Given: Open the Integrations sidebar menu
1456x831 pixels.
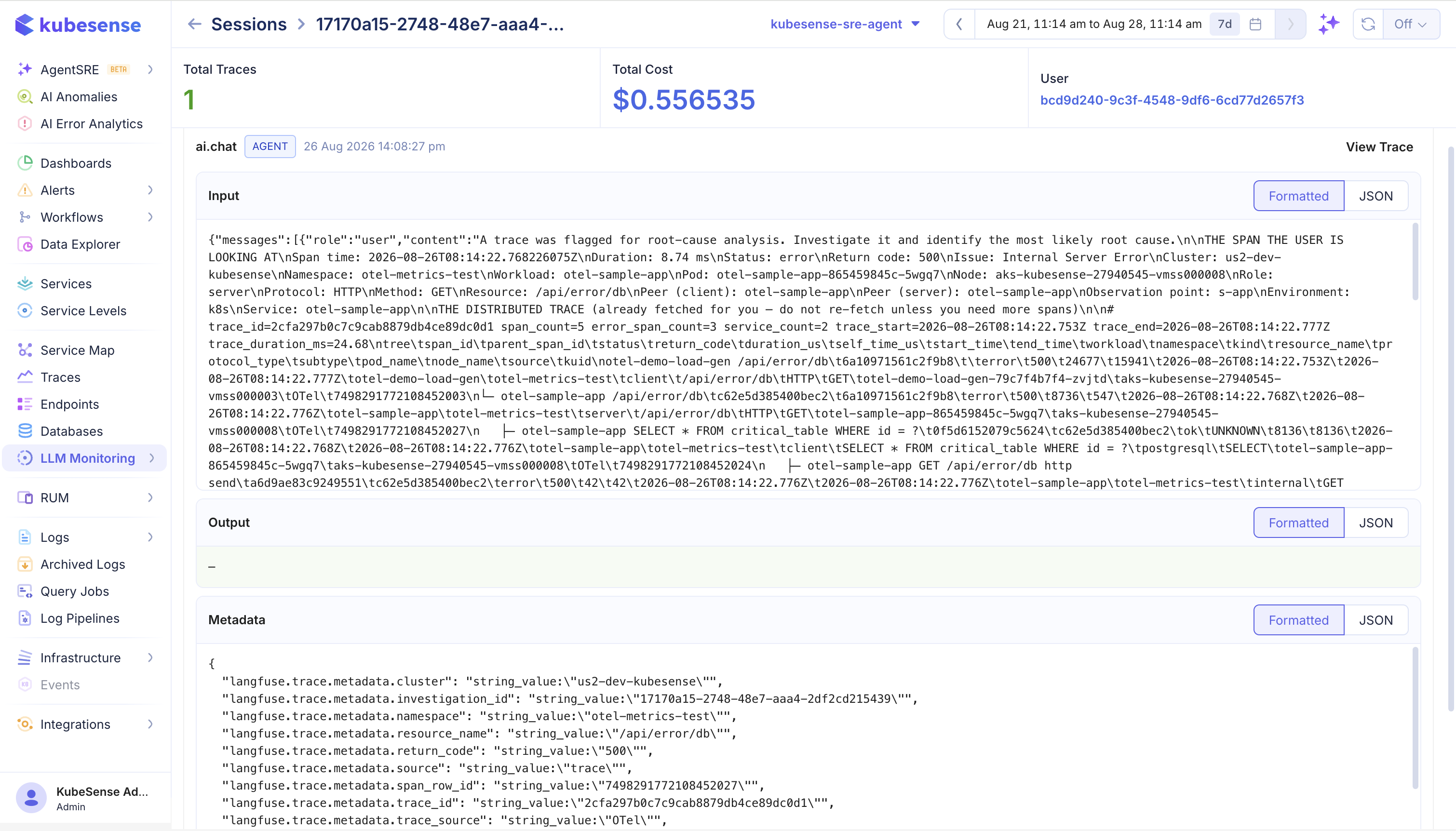Looking at the screenshot, I should [86, 724].
